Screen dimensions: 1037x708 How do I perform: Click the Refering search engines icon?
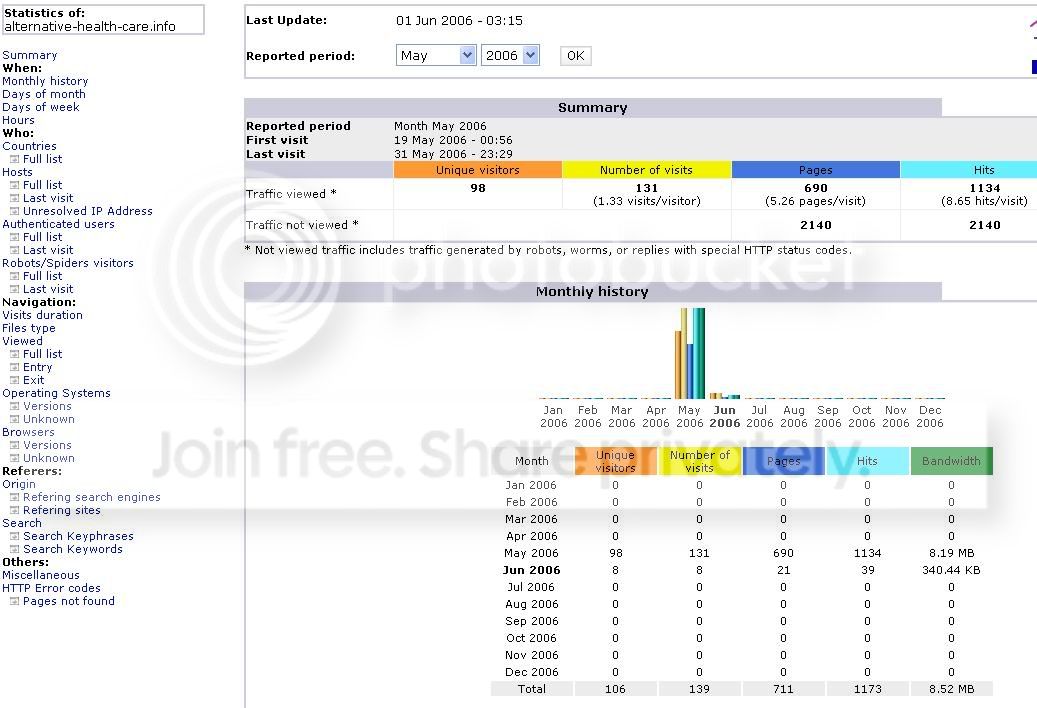[14, 498]
